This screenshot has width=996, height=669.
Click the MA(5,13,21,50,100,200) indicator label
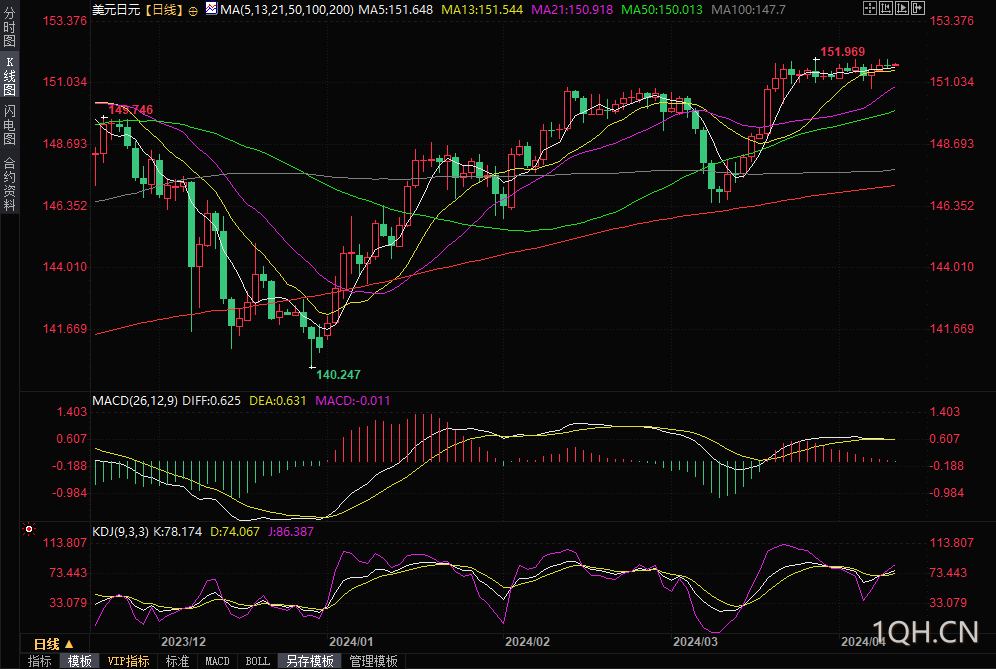click(x=287, y=10)
